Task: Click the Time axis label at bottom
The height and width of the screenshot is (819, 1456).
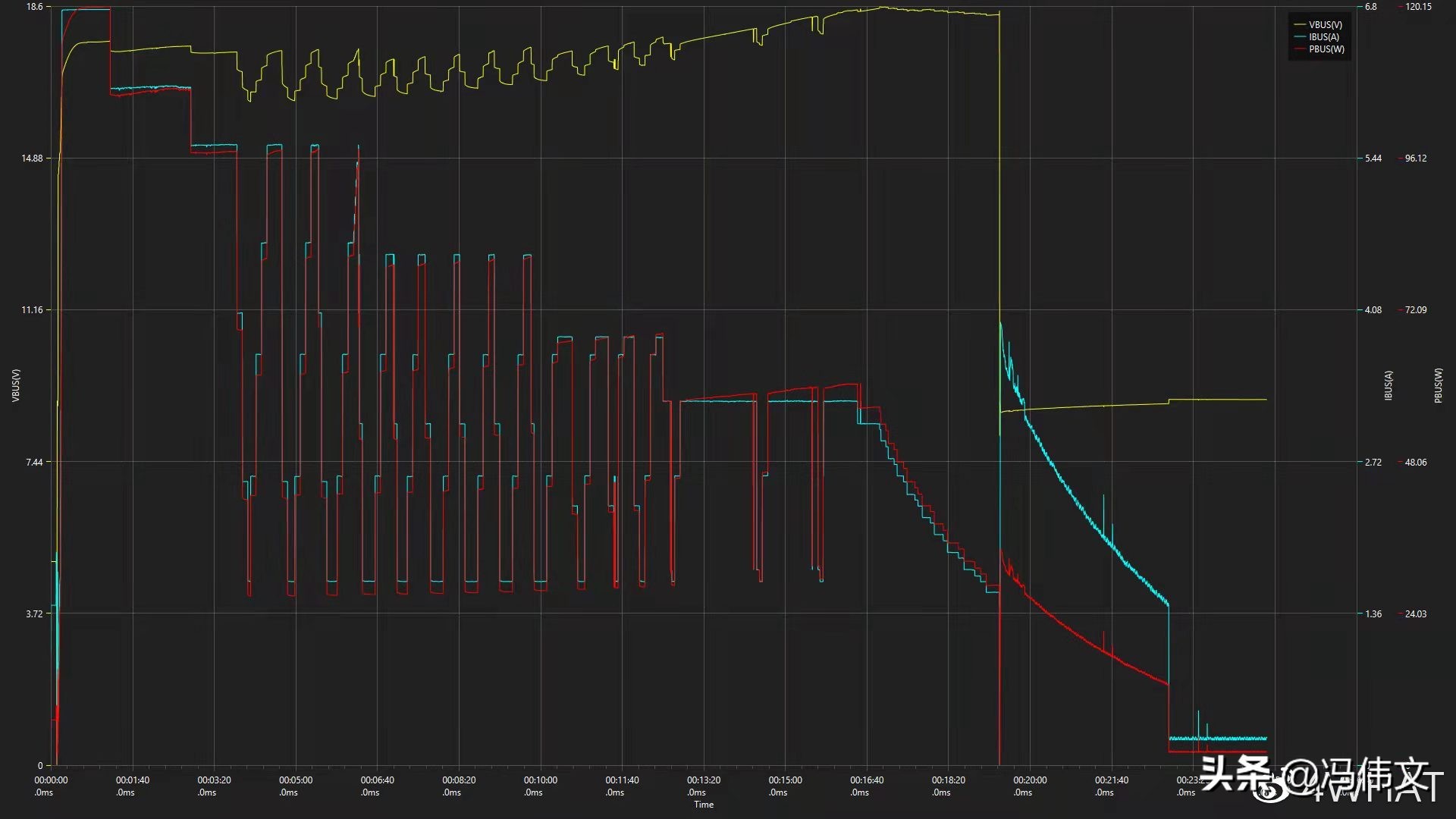Action: pos(703,805)
